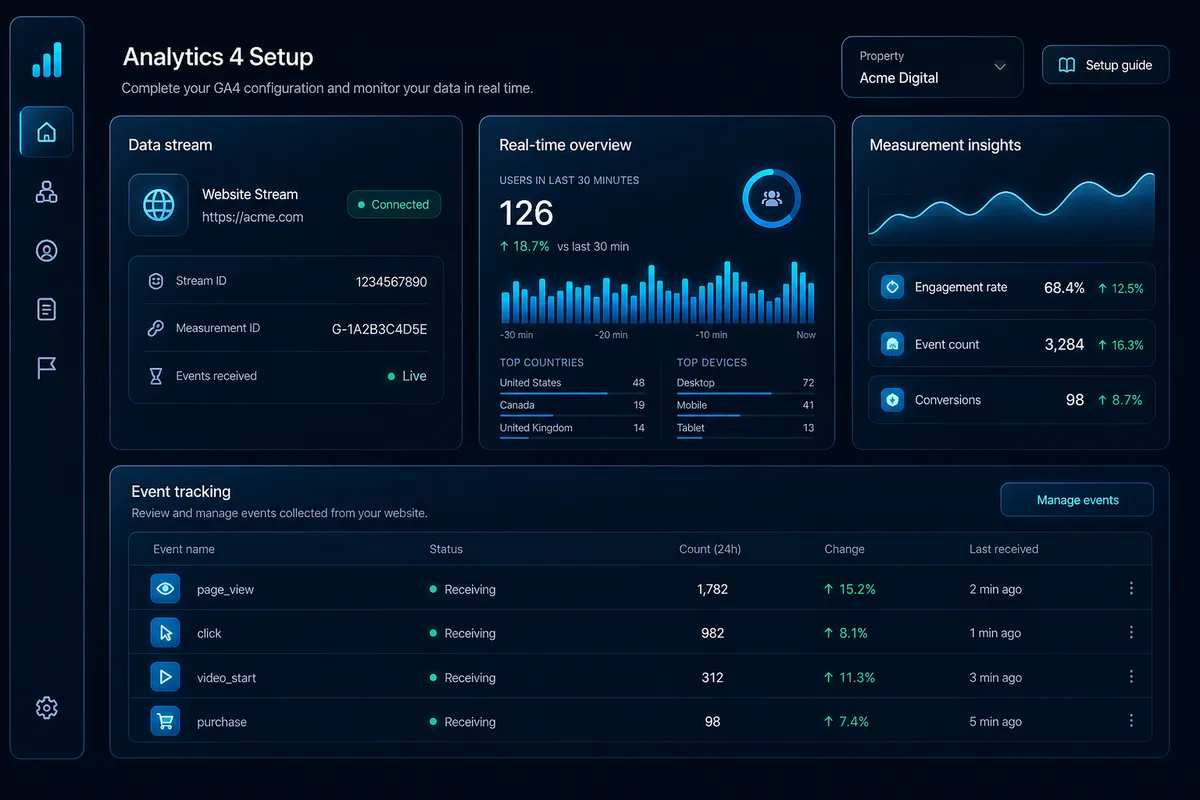
Task: Click the Event count icon
Action: 892,344
